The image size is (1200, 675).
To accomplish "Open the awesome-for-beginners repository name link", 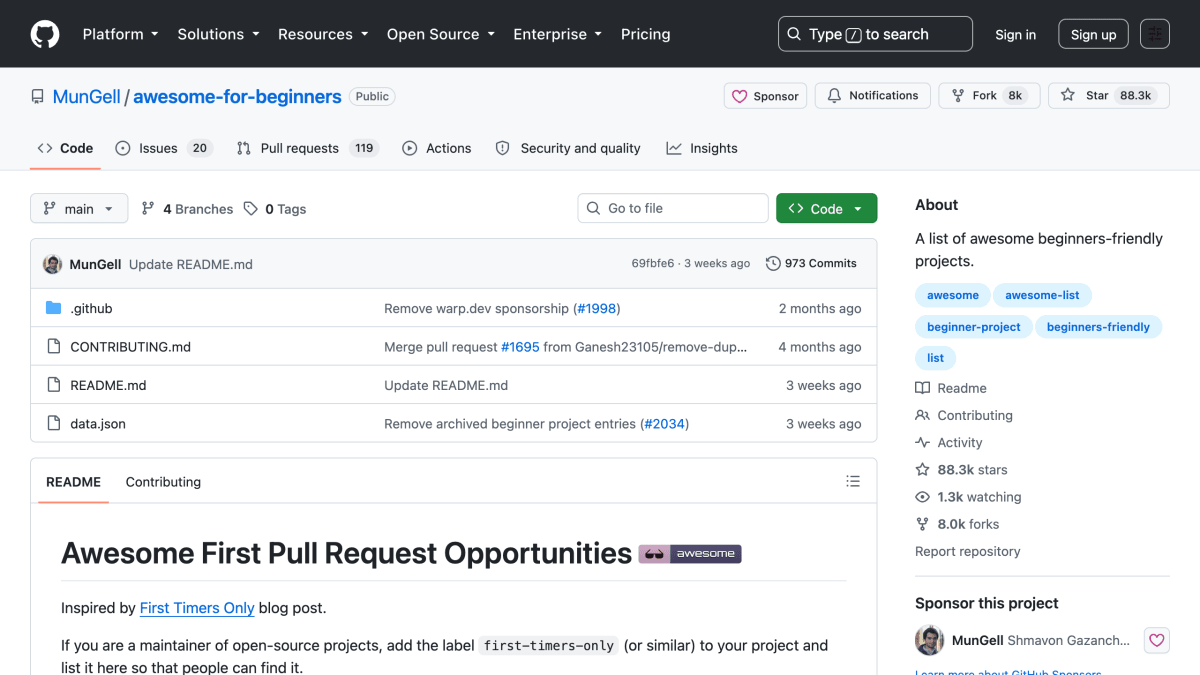I will [x=237, y=97].
